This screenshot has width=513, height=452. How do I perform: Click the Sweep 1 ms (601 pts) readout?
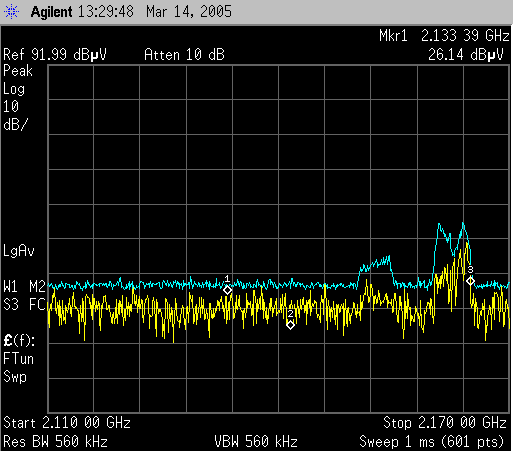tap(432, 442)
